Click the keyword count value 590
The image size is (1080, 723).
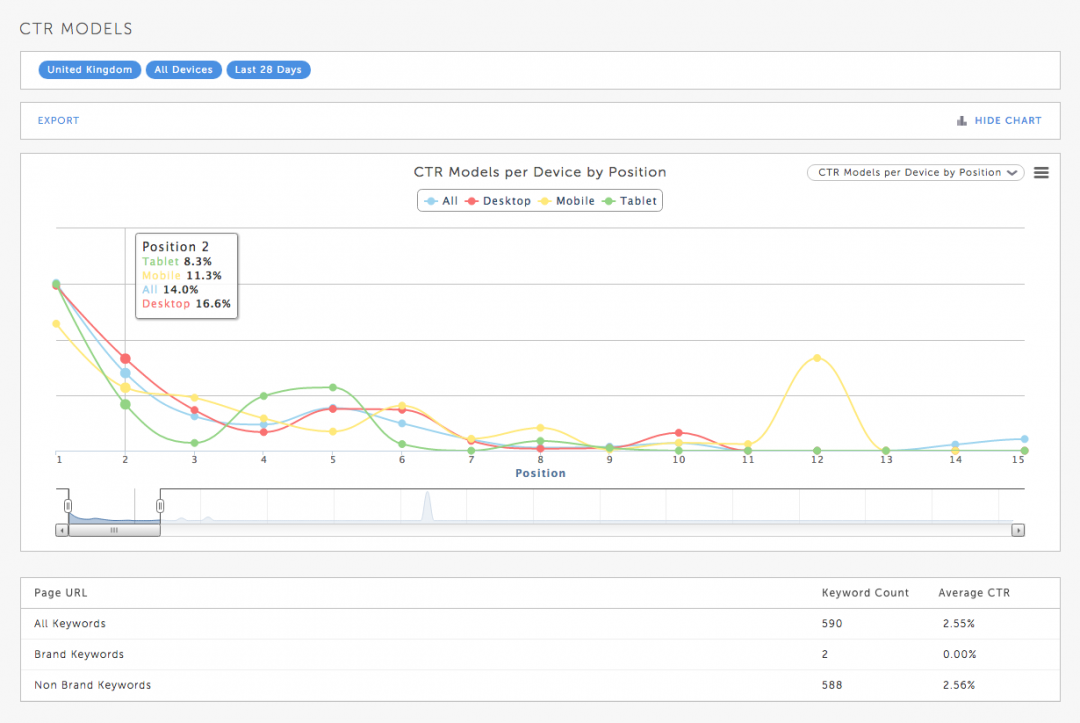(832, 624)
